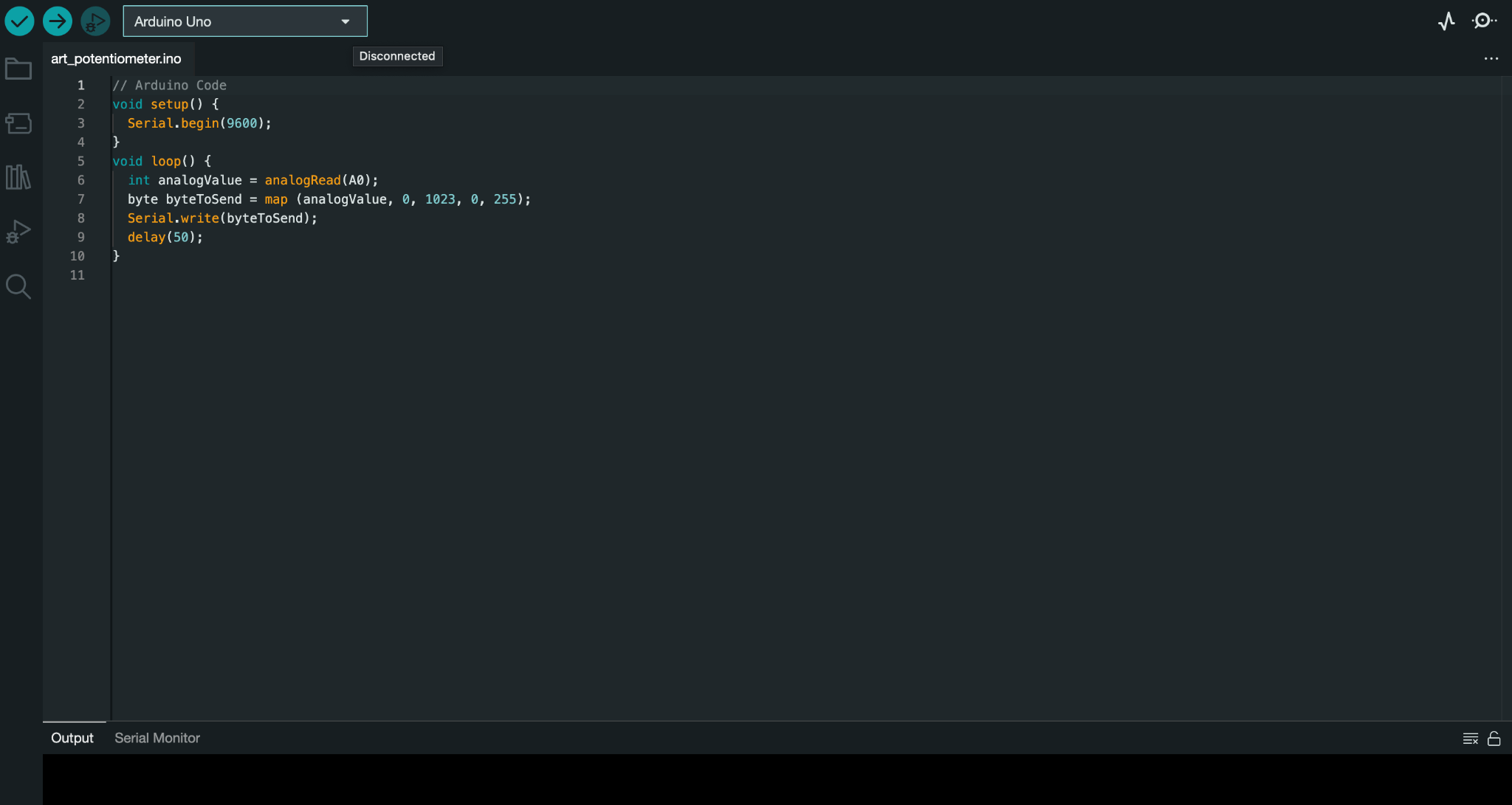Open the Serial Monitor icon top right
The height and width of the screenshot is (805, 1512).
(1484, 21)
